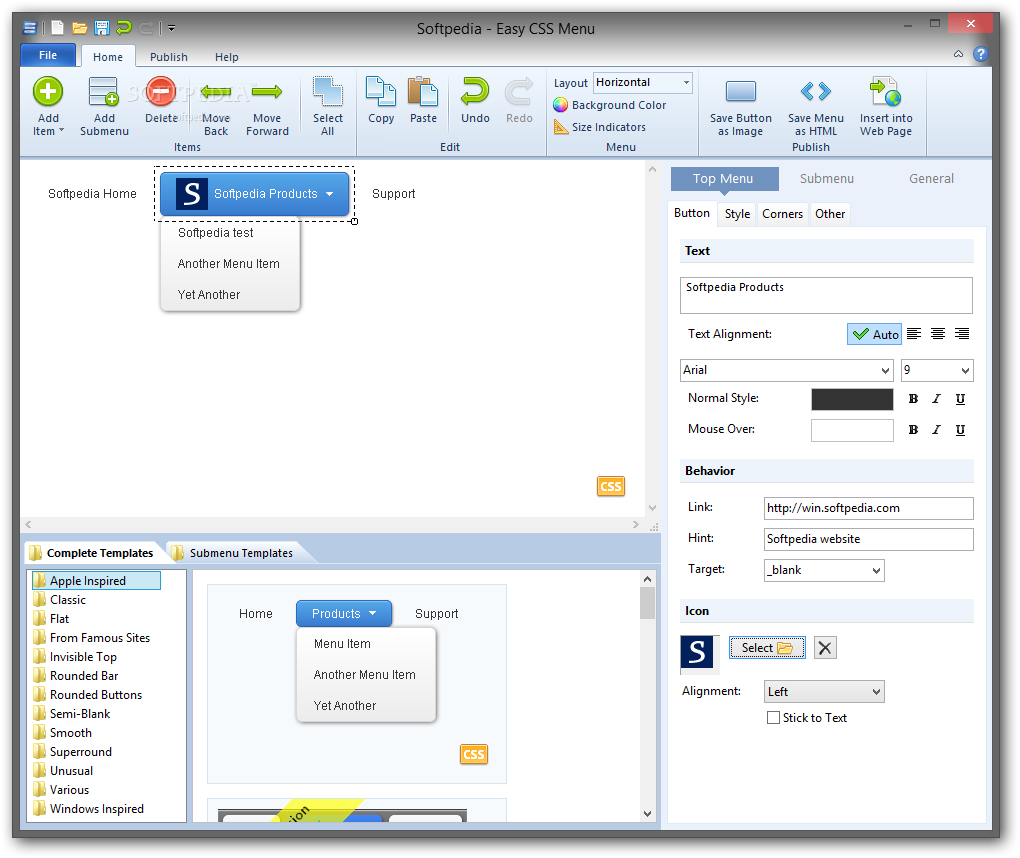The image size is (1020, 858).
Task: Click Another Menu Item in canvas submenu
Action: tap(228, 264)
